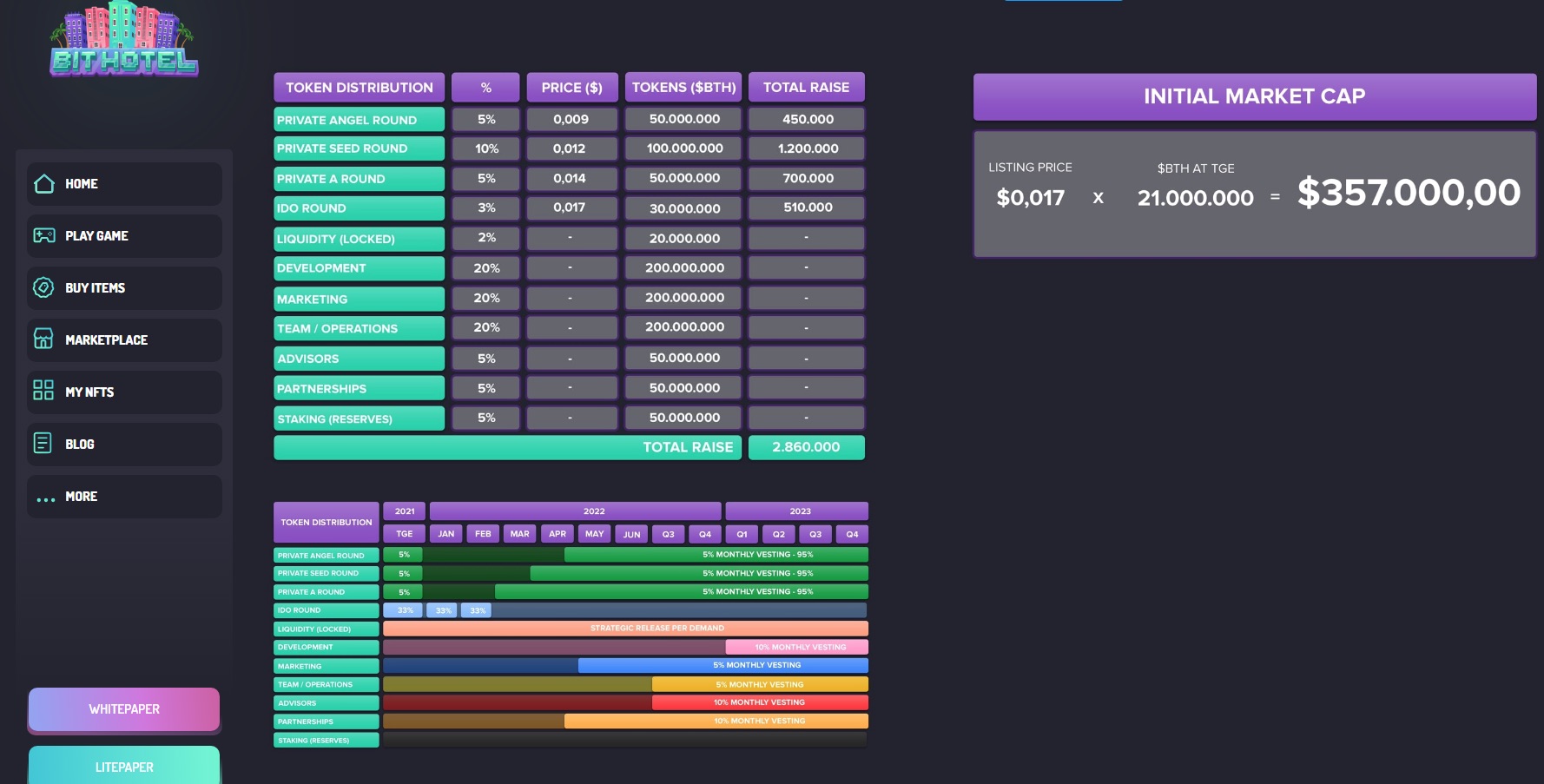Open the Home menu item
Screen dimensions: 1544x784
[124, 184]
